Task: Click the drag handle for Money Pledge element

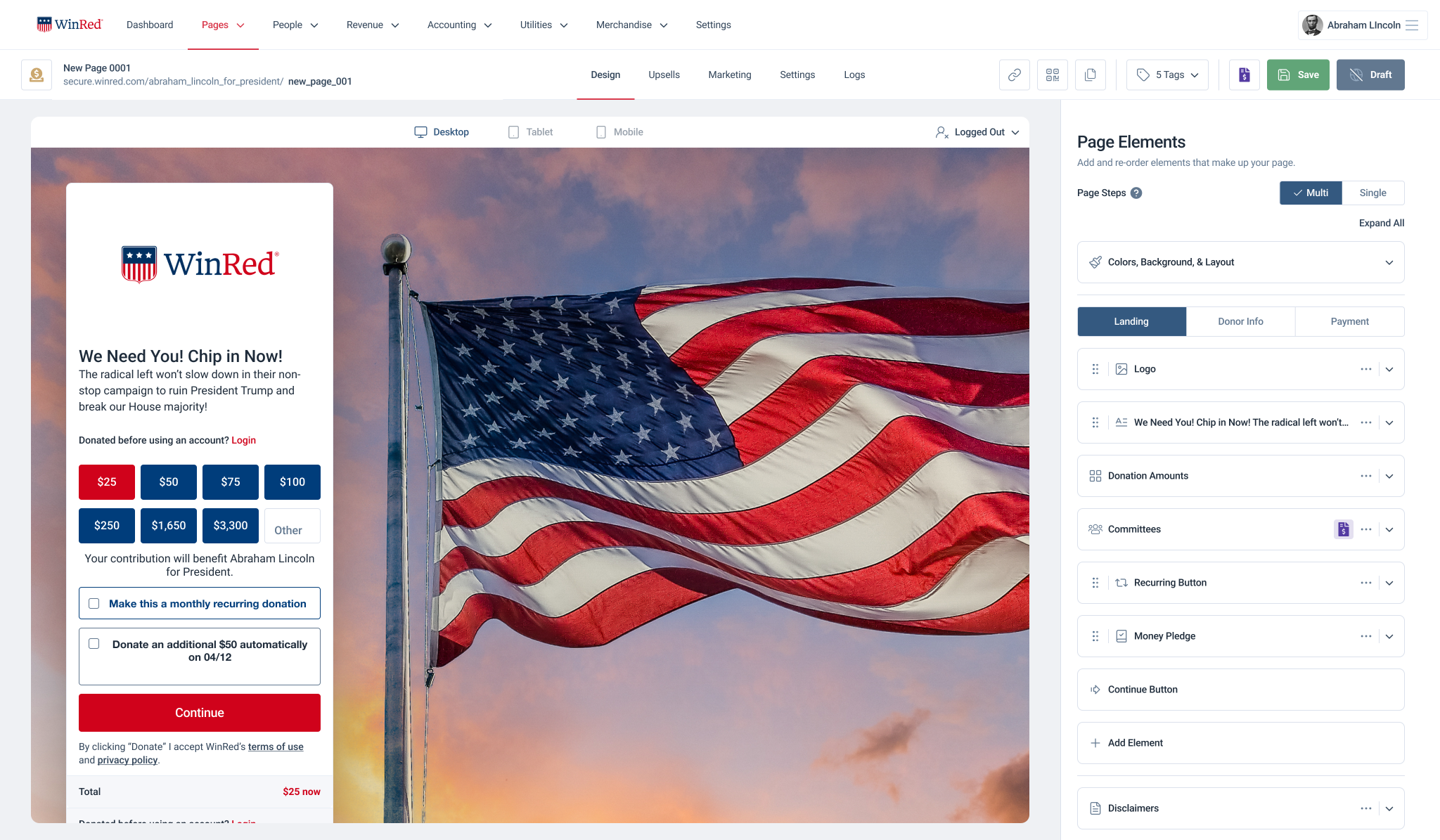Action: (1095, 636)
